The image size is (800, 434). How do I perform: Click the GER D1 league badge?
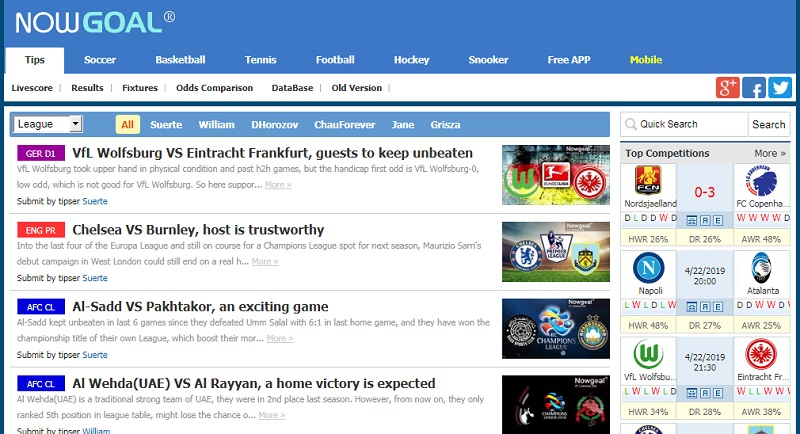pos(41,153)
